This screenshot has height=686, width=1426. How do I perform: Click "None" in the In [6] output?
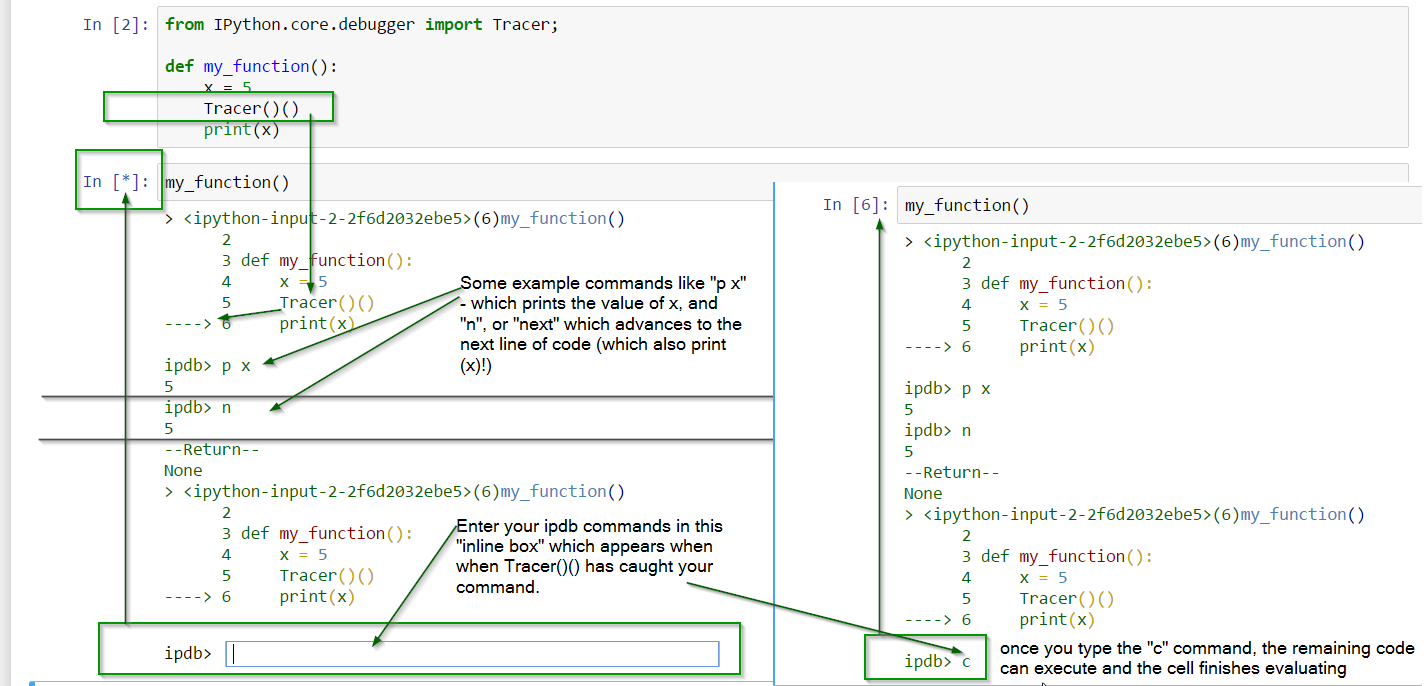[924, 493]
